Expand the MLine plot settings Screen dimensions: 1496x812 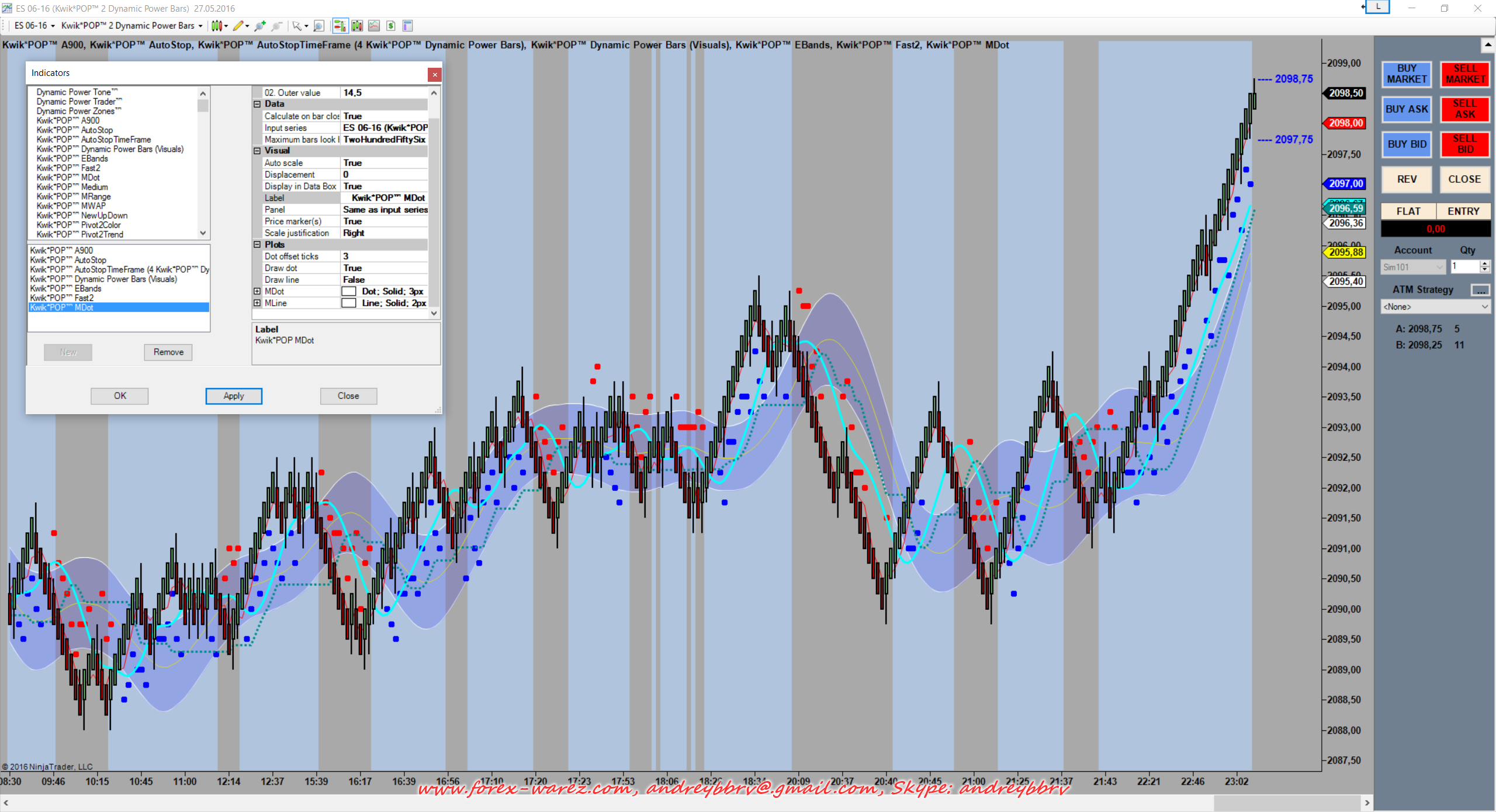pyautogui.click(x=257, y=303)
